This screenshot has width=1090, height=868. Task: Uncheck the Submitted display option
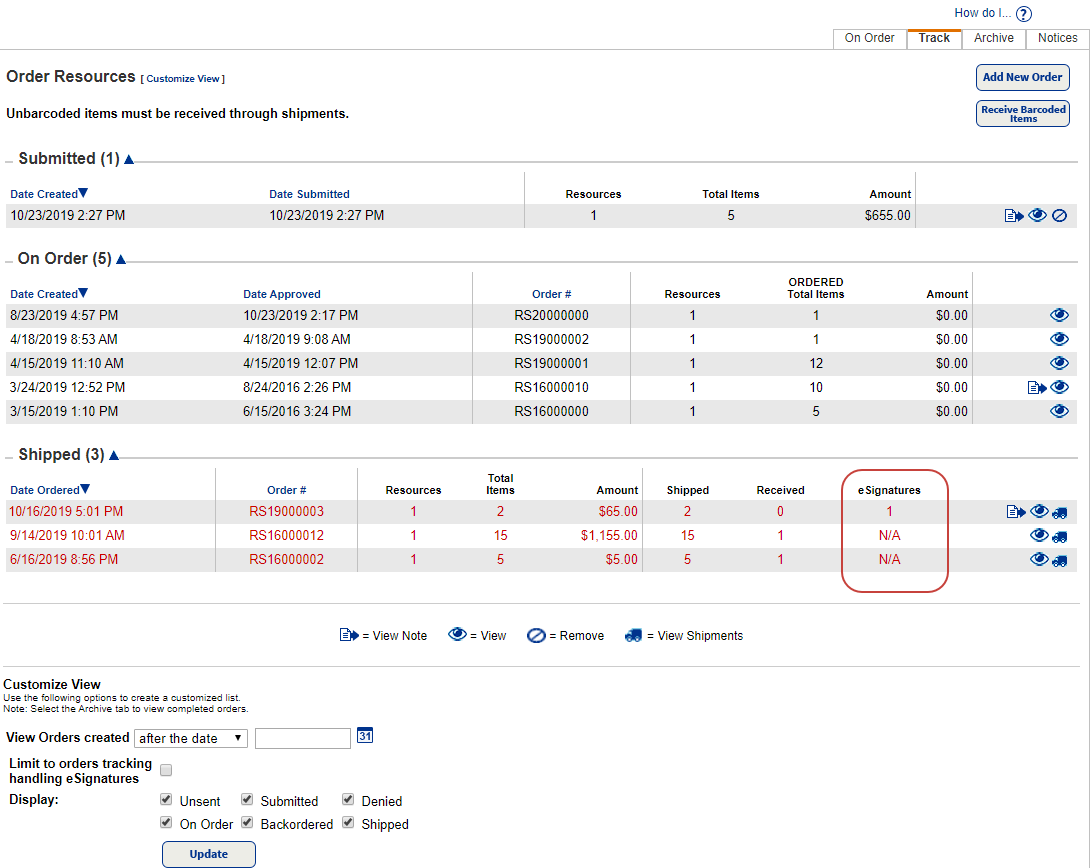(247, 800)
